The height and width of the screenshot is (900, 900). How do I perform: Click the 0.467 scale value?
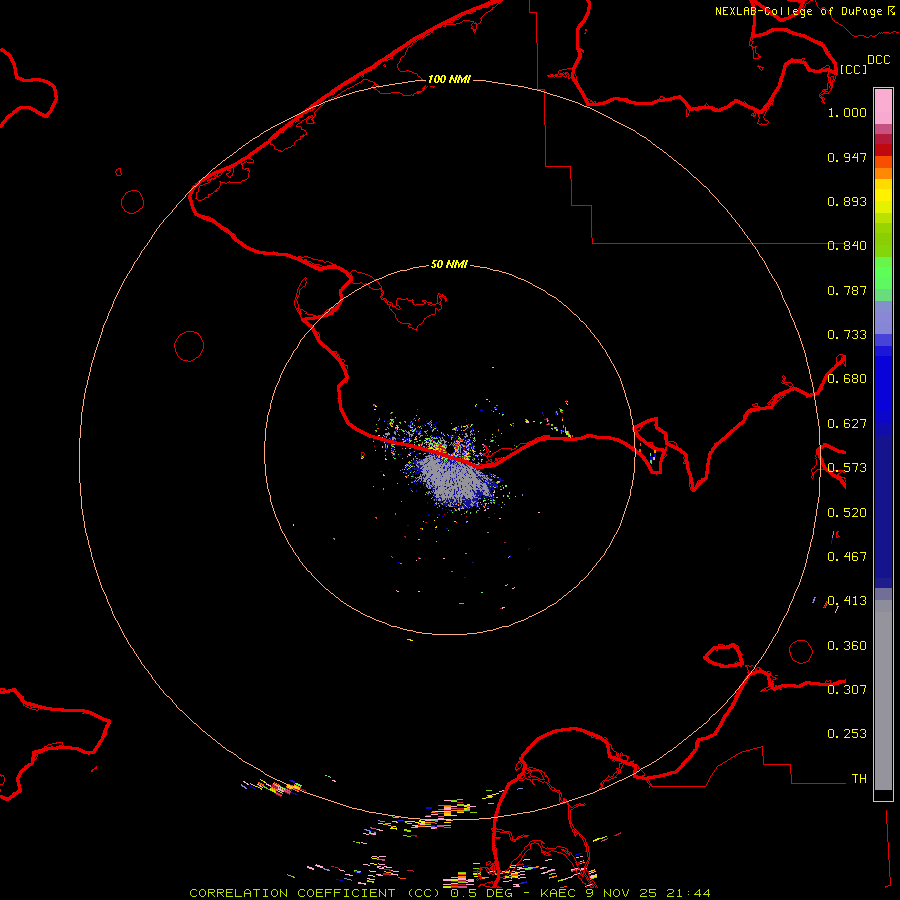coord(847,557)
